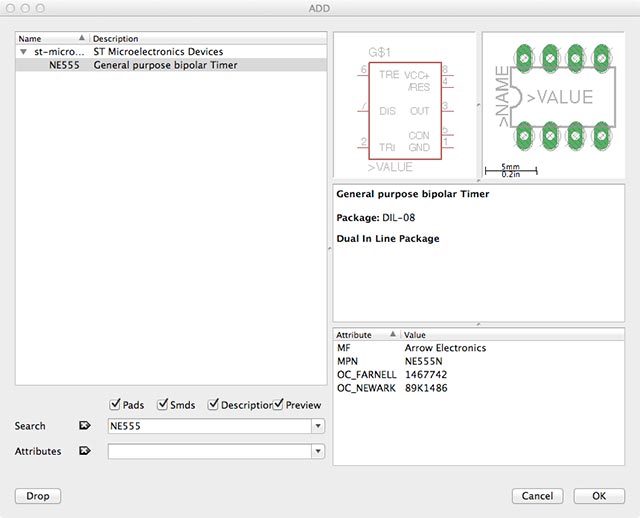Collapse the st-micro library tree node
This screenshot has height=518, width=640.
(23, 51)
